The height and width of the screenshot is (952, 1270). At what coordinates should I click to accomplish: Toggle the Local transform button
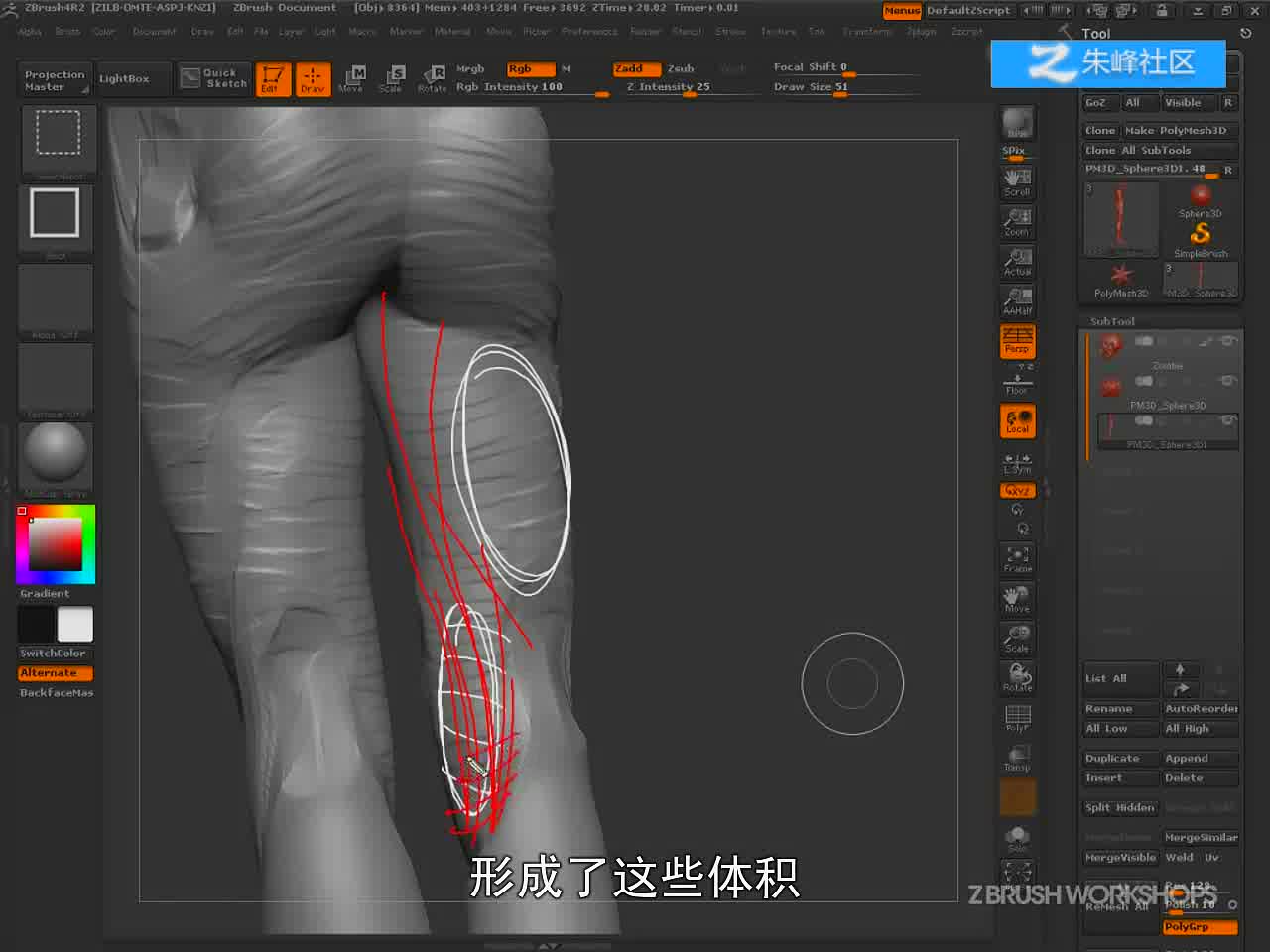click(1017, 421)
